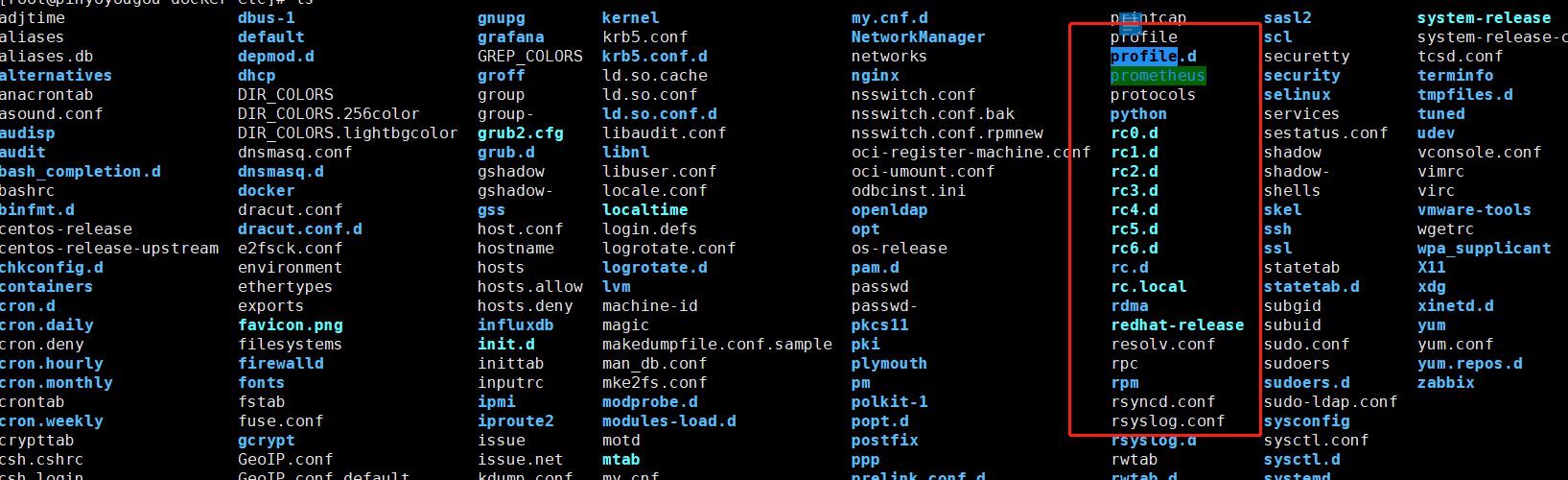This screenshot has width=1568, height=480.
Task: Click the redhat-release entry
Action: tap(1177, 325)
